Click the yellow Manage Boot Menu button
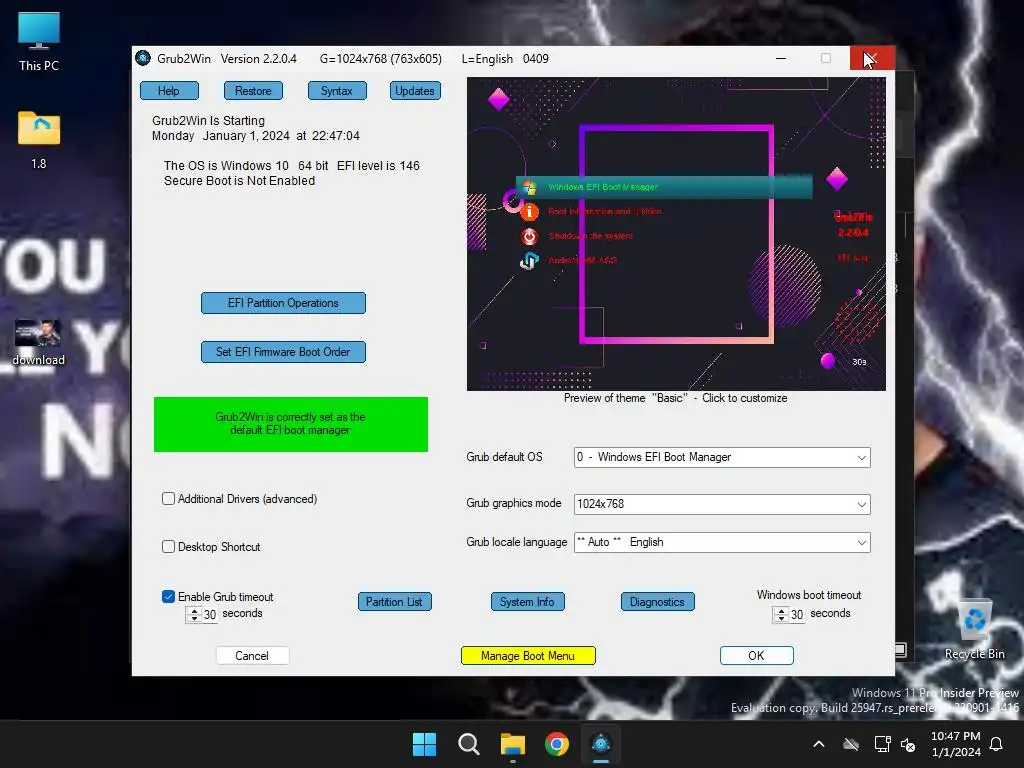1024x768 pixels. coord(528,656)
